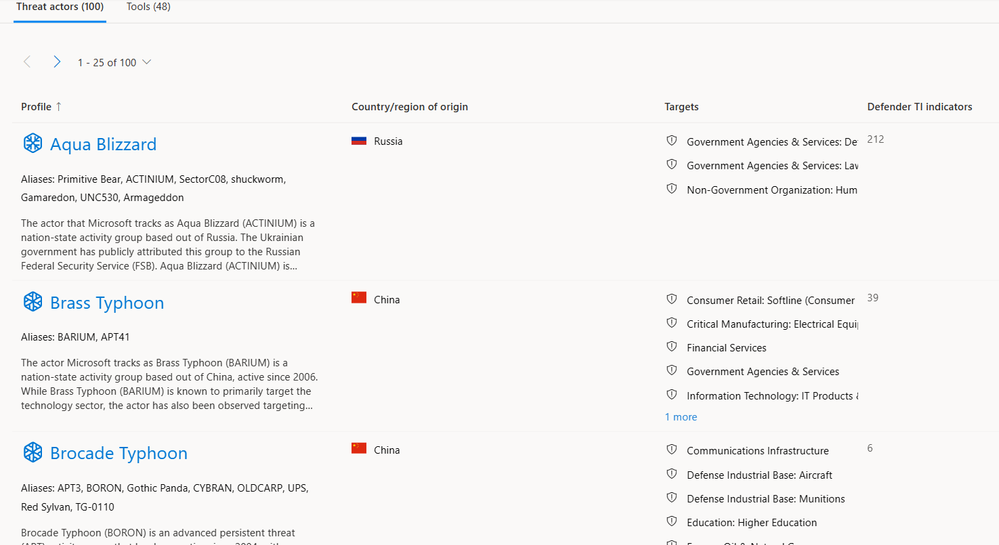The height and width of the screenshot is (545, 999).
Task: Open the Brocade Typhoon profile link
Action: point(119,453)
